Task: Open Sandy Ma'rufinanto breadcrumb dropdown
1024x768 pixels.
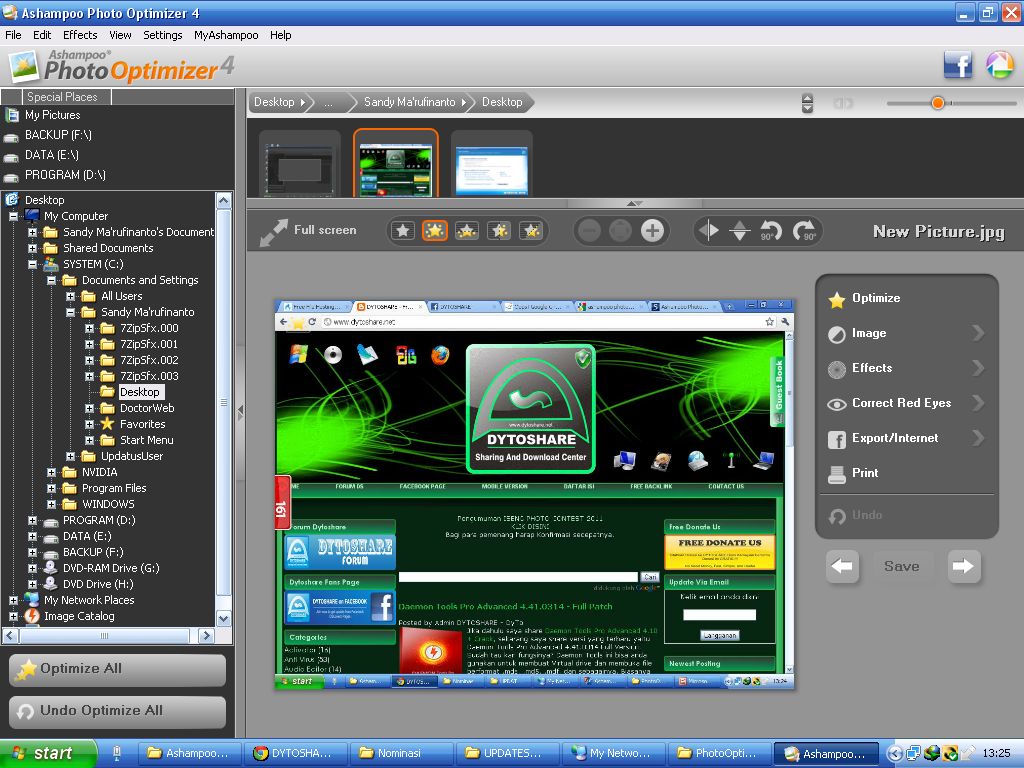Action: click(x=464, y=103)
